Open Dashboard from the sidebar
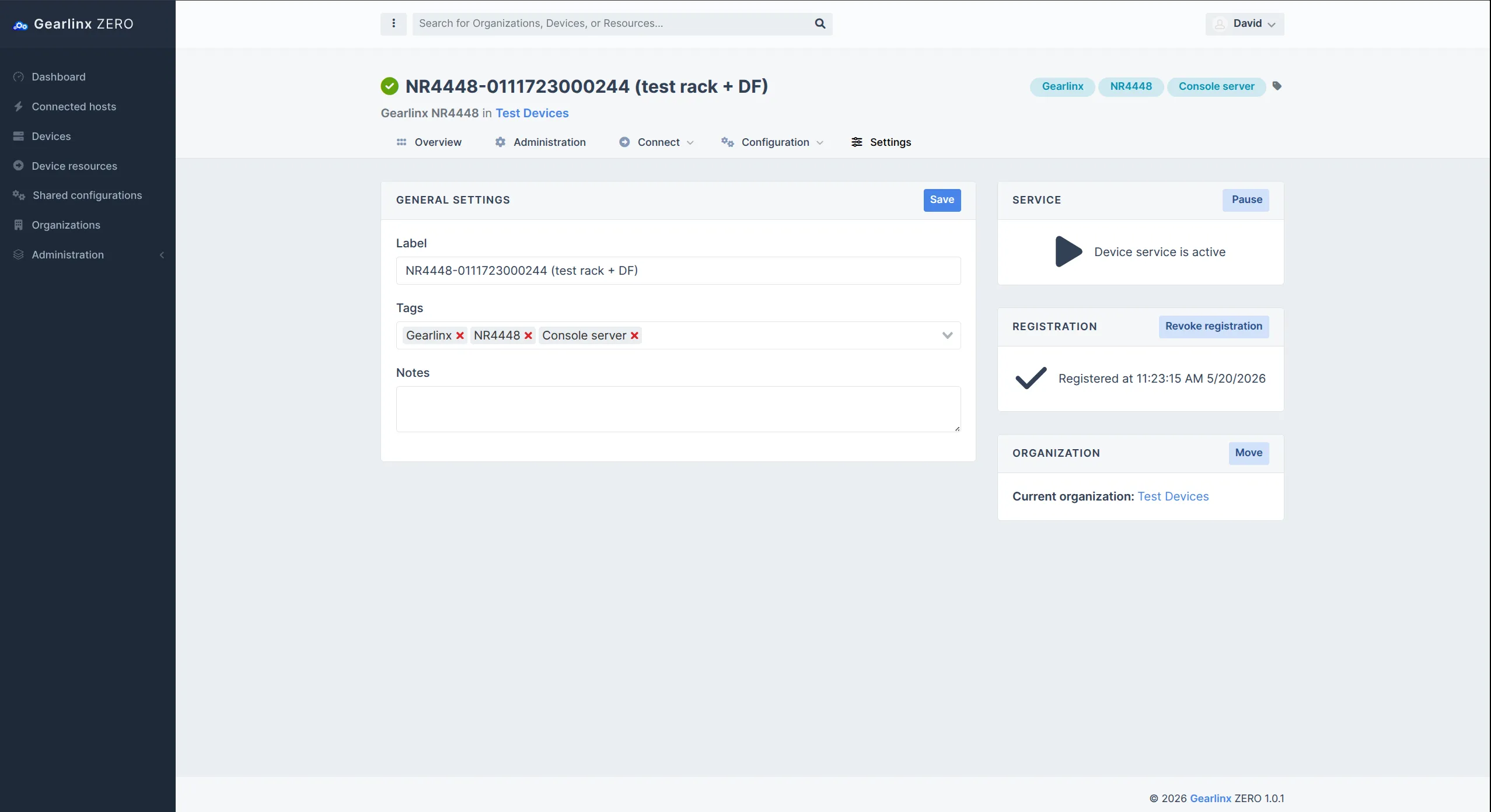1491x812 pixels. coord(58,77)
